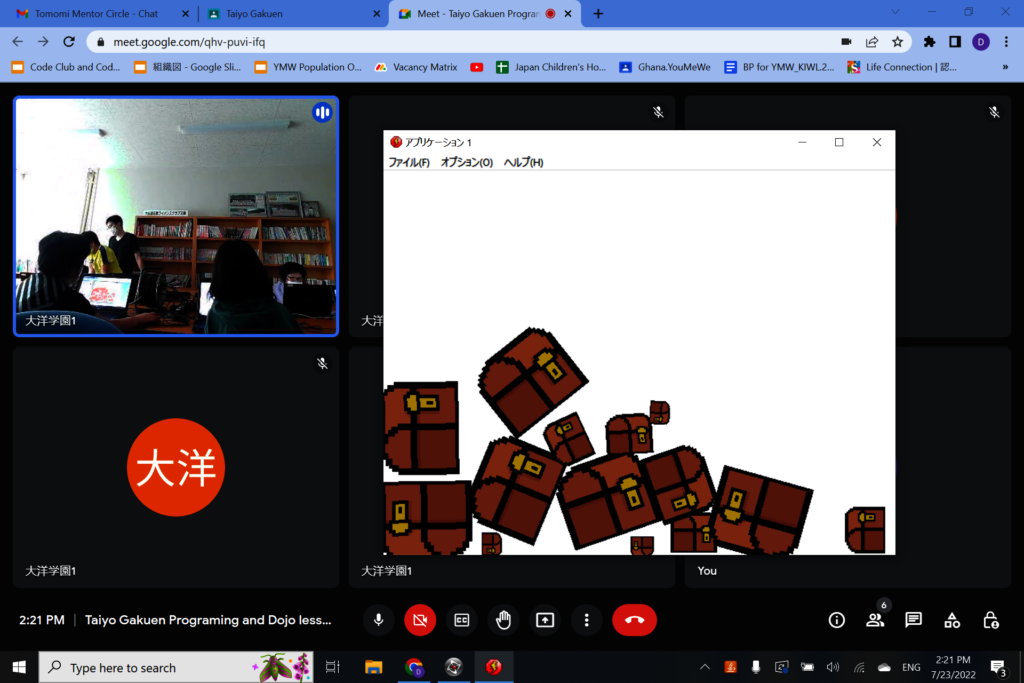Show hidden system tray icons
This screenshot has height=683, width=1024.
pyautogui.click(x=705, y=667)
